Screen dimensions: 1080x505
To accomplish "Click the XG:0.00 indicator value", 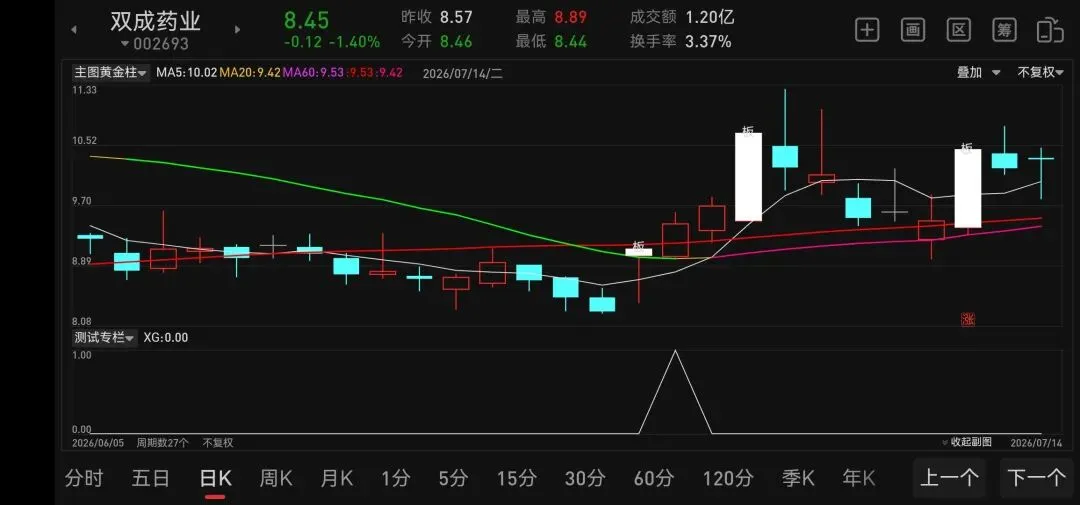I will [x=165, y=338].
